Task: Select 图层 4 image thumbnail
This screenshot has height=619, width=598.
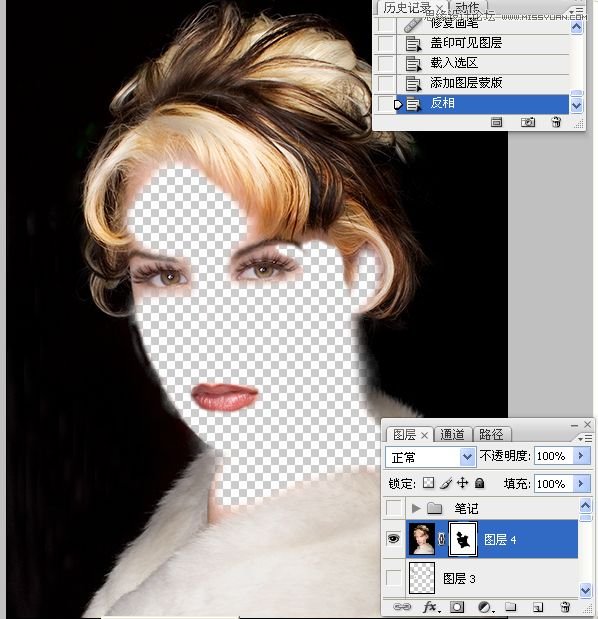Action: 422,539
